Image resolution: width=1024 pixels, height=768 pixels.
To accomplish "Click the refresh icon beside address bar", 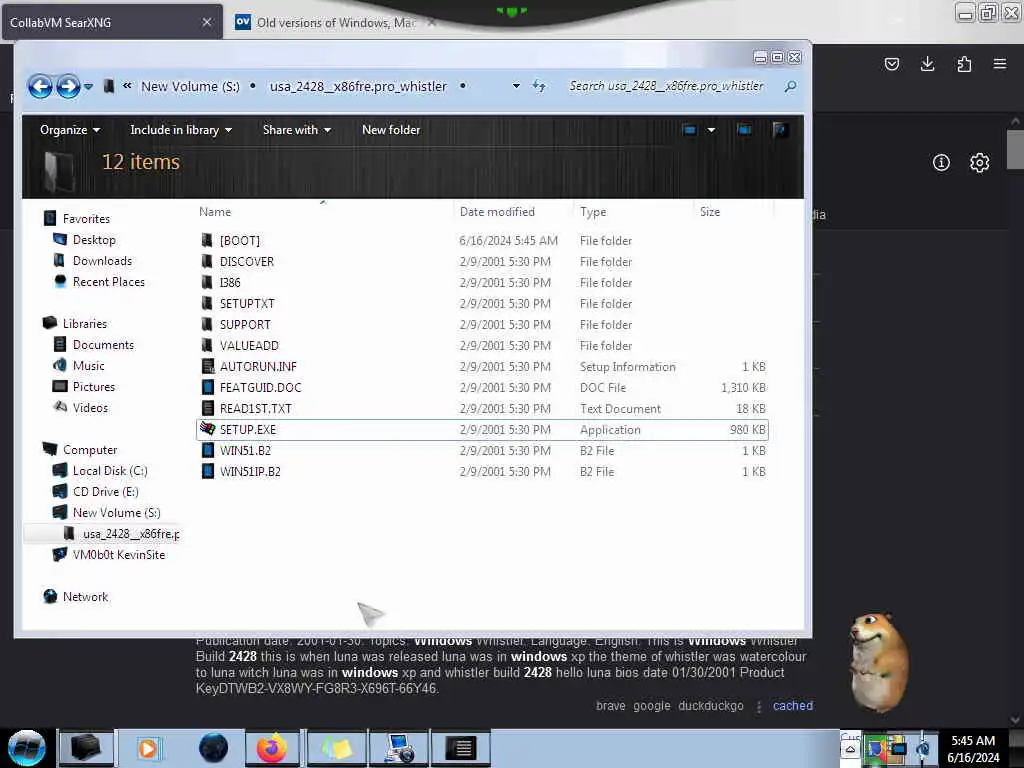I will (539, 86).
